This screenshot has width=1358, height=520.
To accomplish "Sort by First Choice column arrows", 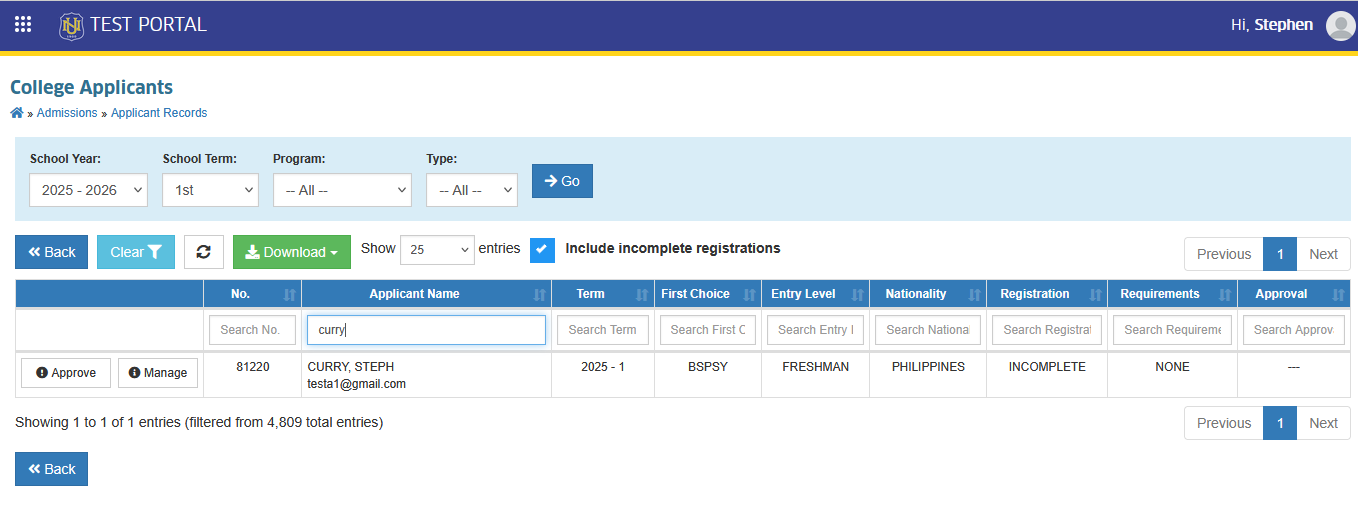I will point(749,294).
